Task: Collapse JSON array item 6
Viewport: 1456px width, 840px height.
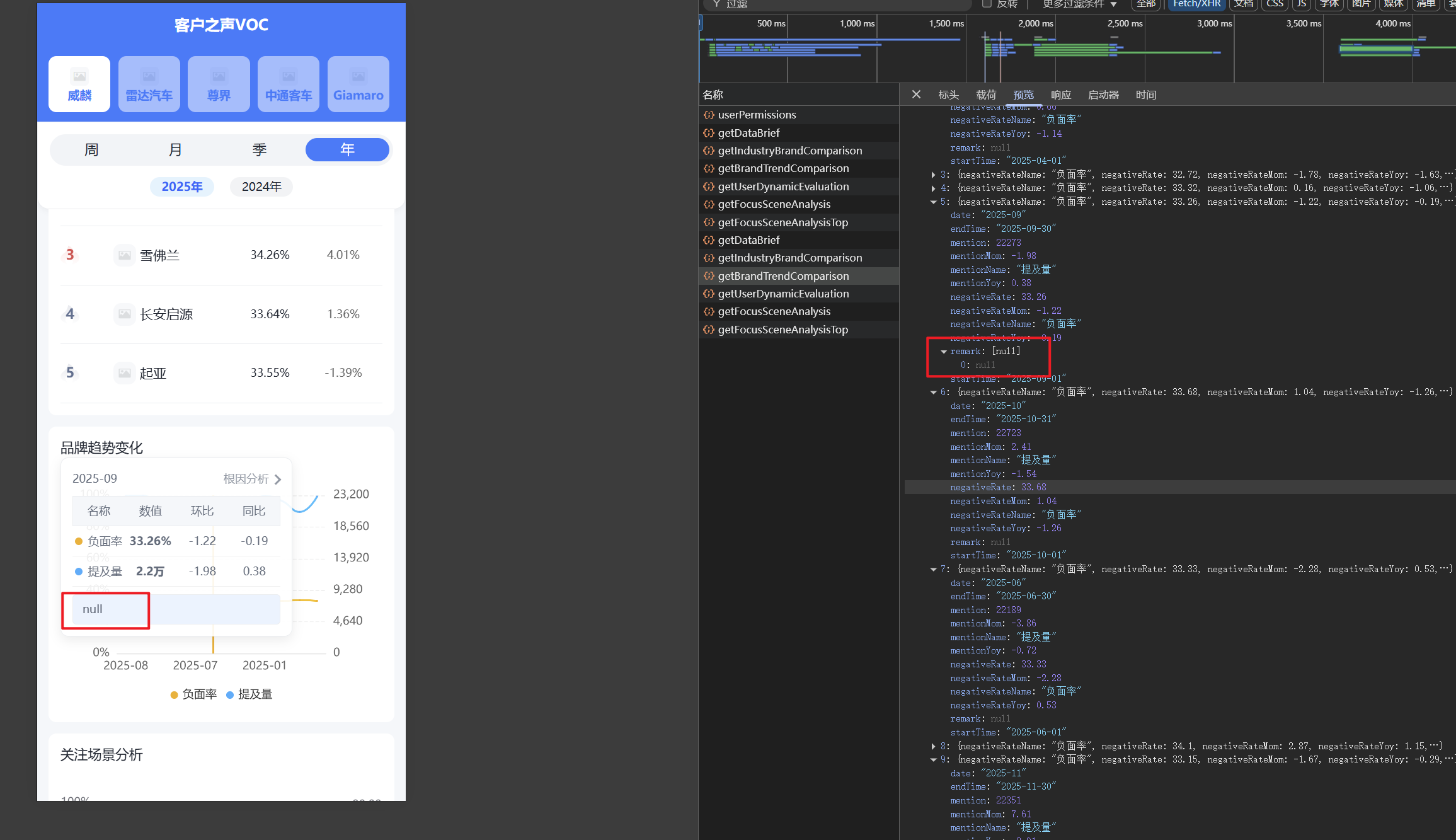Action: click(933, 393)
